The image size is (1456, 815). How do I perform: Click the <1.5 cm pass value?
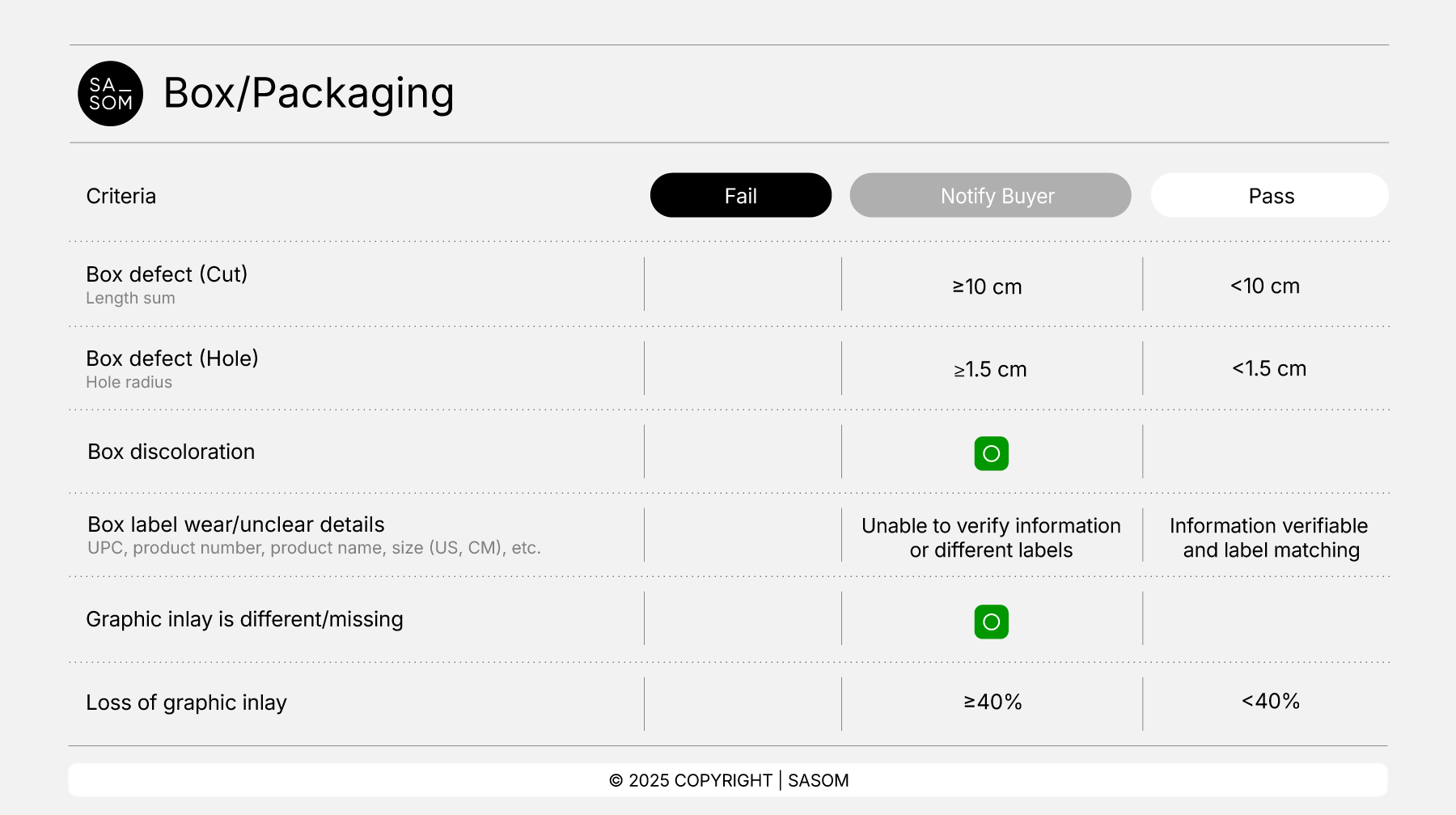click(x=1269, y=369)
